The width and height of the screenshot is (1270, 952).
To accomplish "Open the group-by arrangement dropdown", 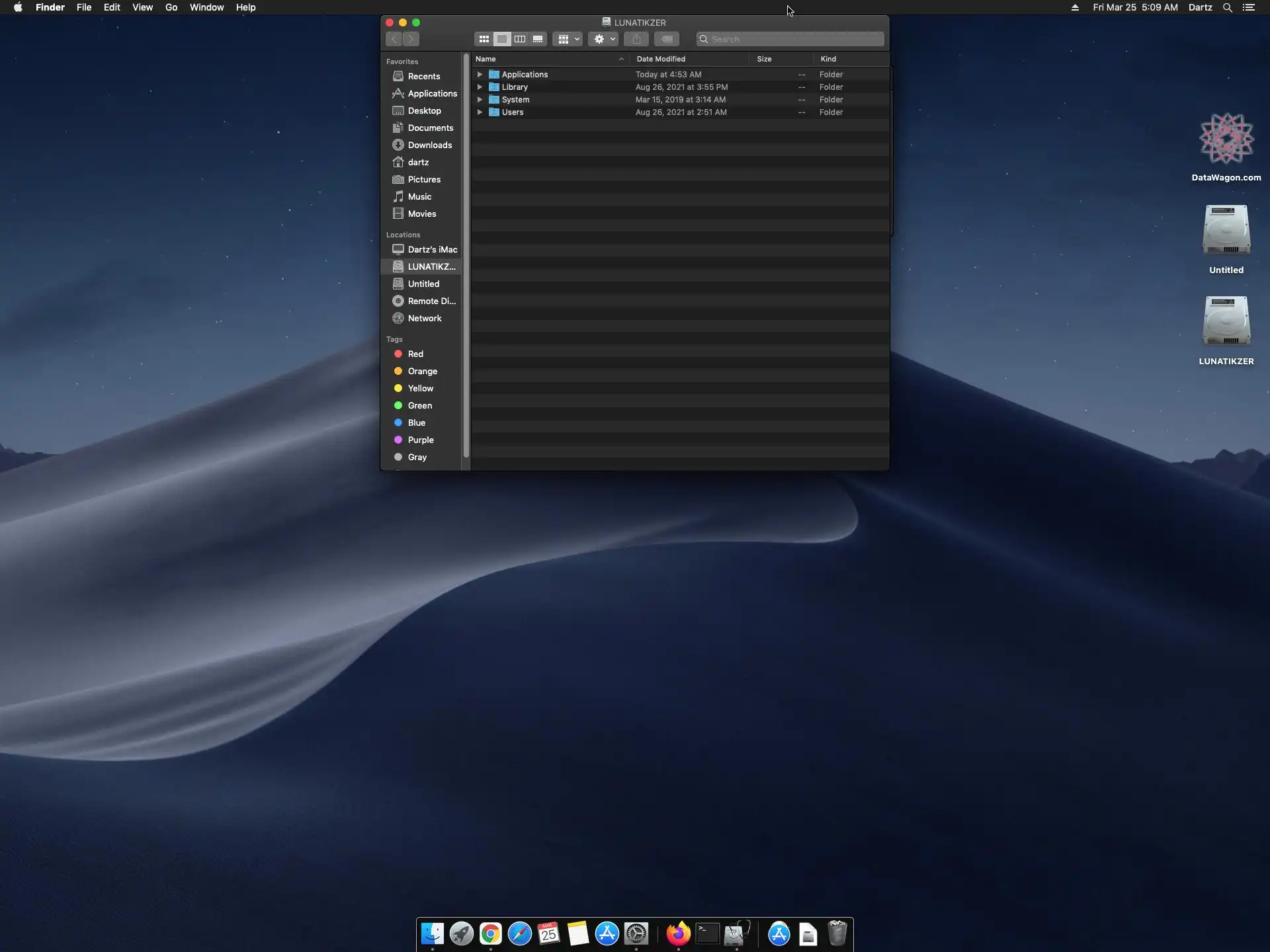I will (x=568, y=39).
